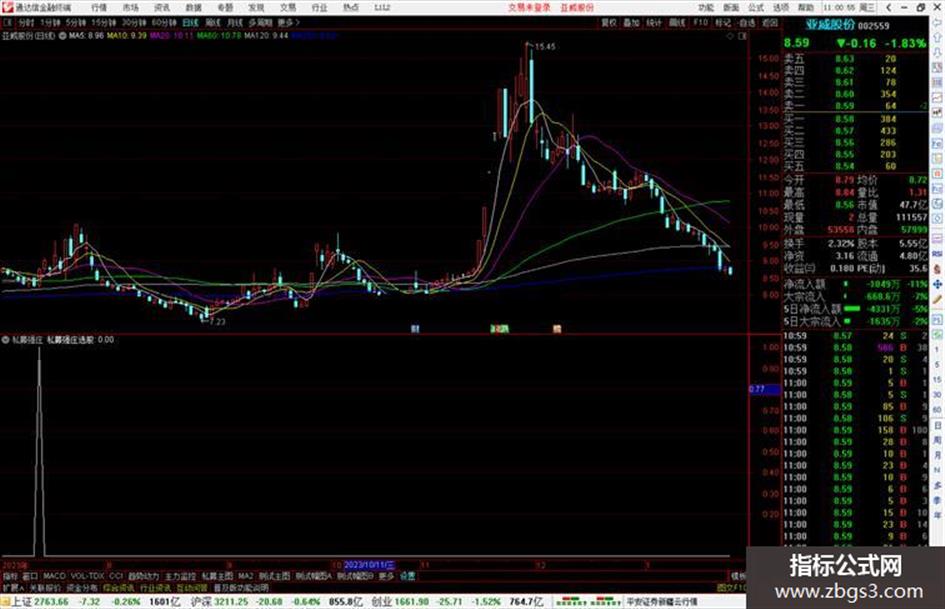Select the 周线 weekly period
This screenshot has width=945, height=609.
(x=213, y=22)
